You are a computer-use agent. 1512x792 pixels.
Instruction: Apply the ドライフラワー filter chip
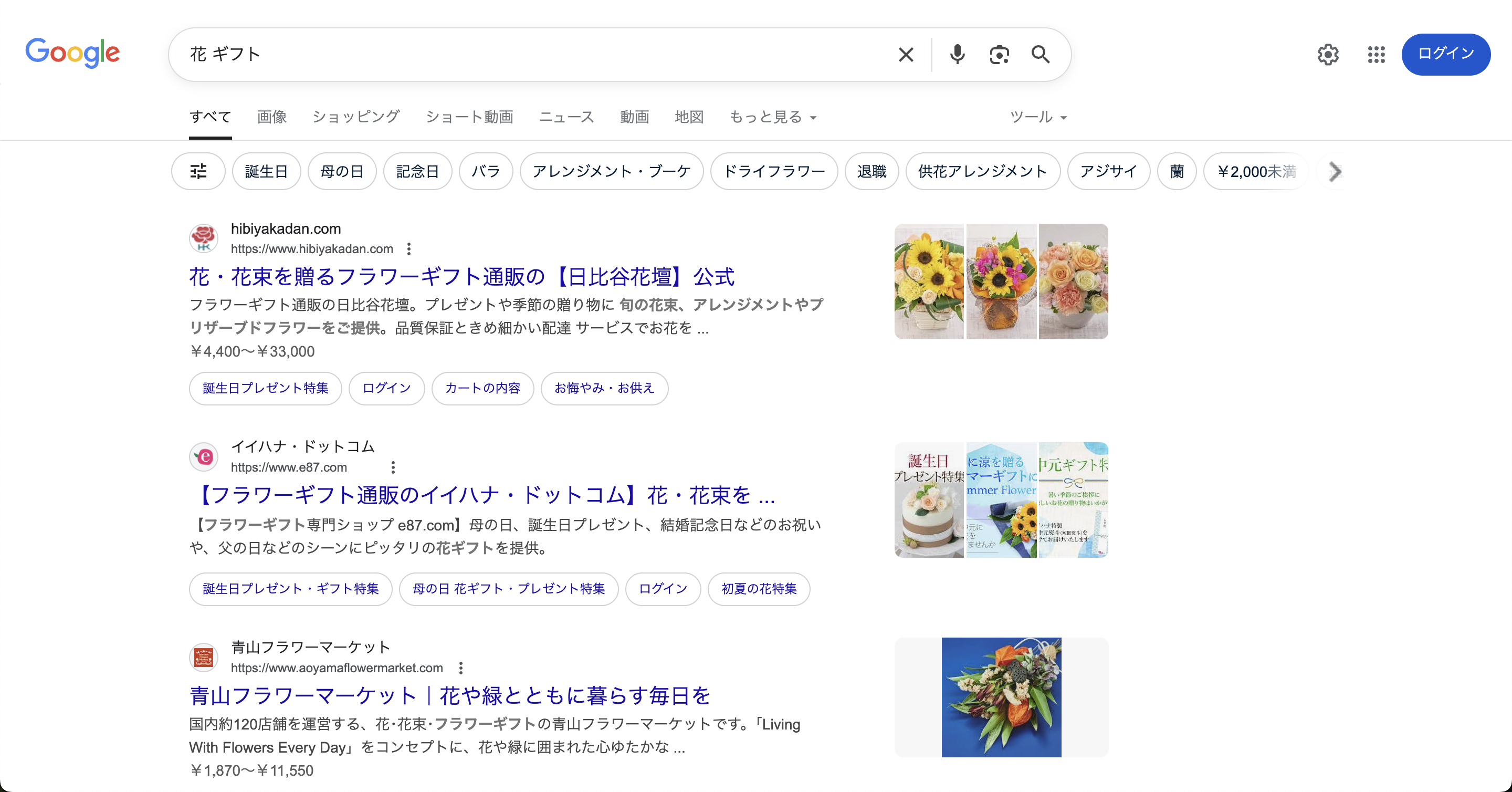click(774, 171)
